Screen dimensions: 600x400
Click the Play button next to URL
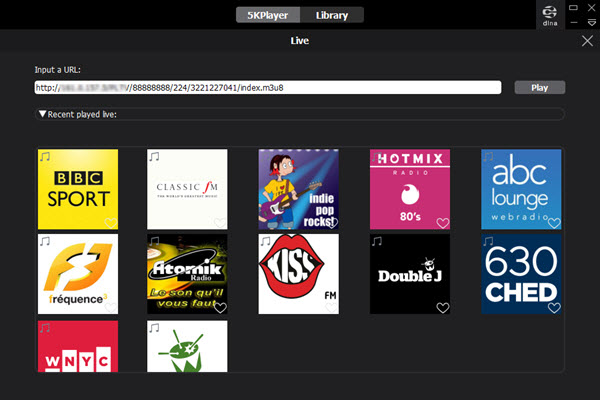click(540, 87)
